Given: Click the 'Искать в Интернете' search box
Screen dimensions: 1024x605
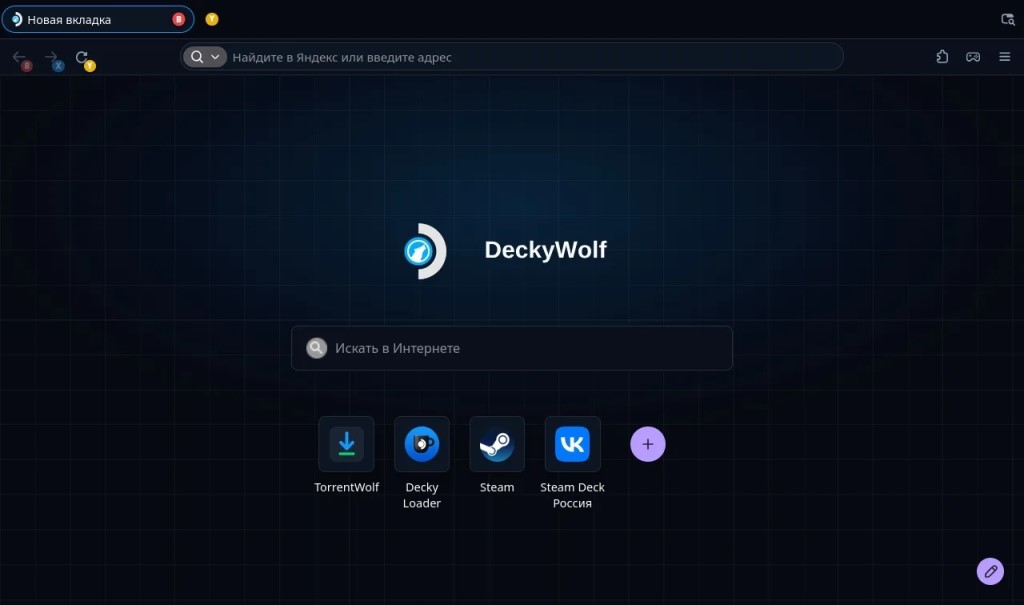Looking at the screenshot, I should coord(512,348).
